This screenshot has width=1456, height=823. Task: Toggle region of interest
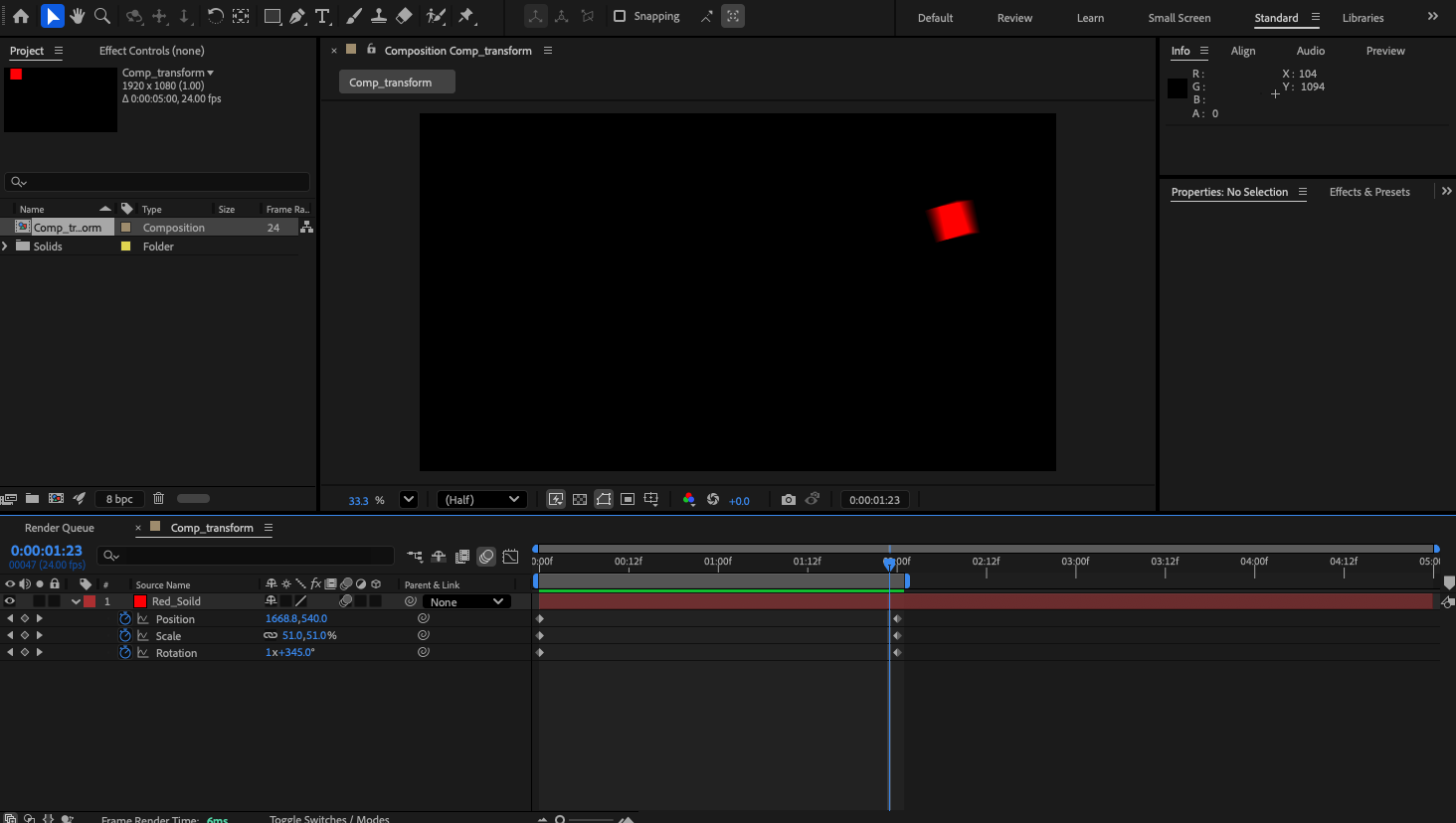click(x=628, y=499)
